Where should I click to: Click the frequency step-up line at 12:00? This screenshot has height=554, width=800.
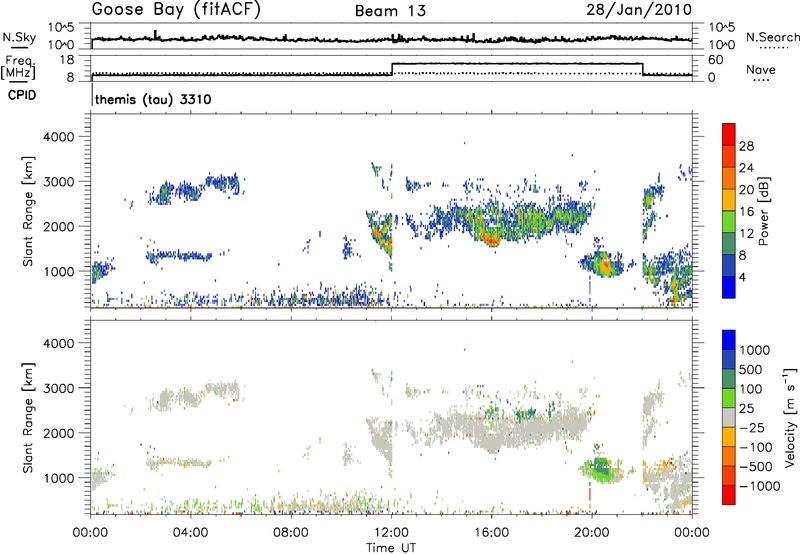click(392, 69)
